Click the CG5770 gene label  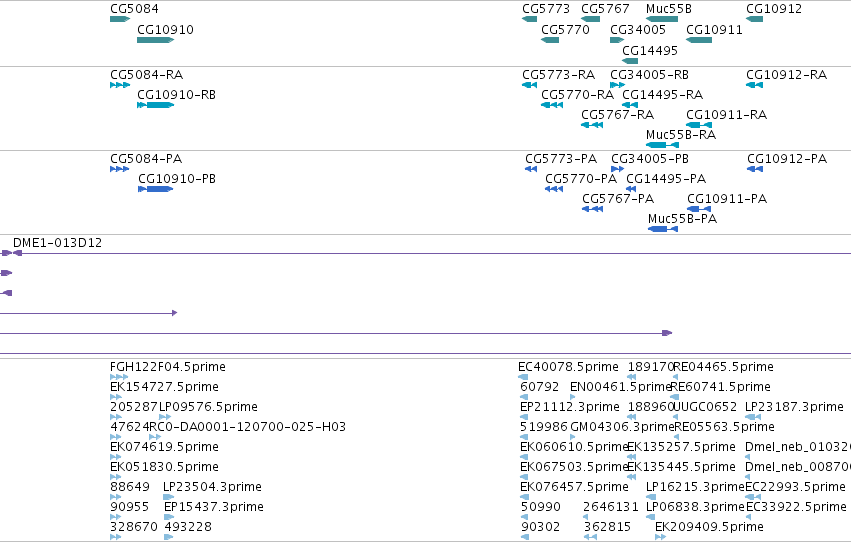566,30
